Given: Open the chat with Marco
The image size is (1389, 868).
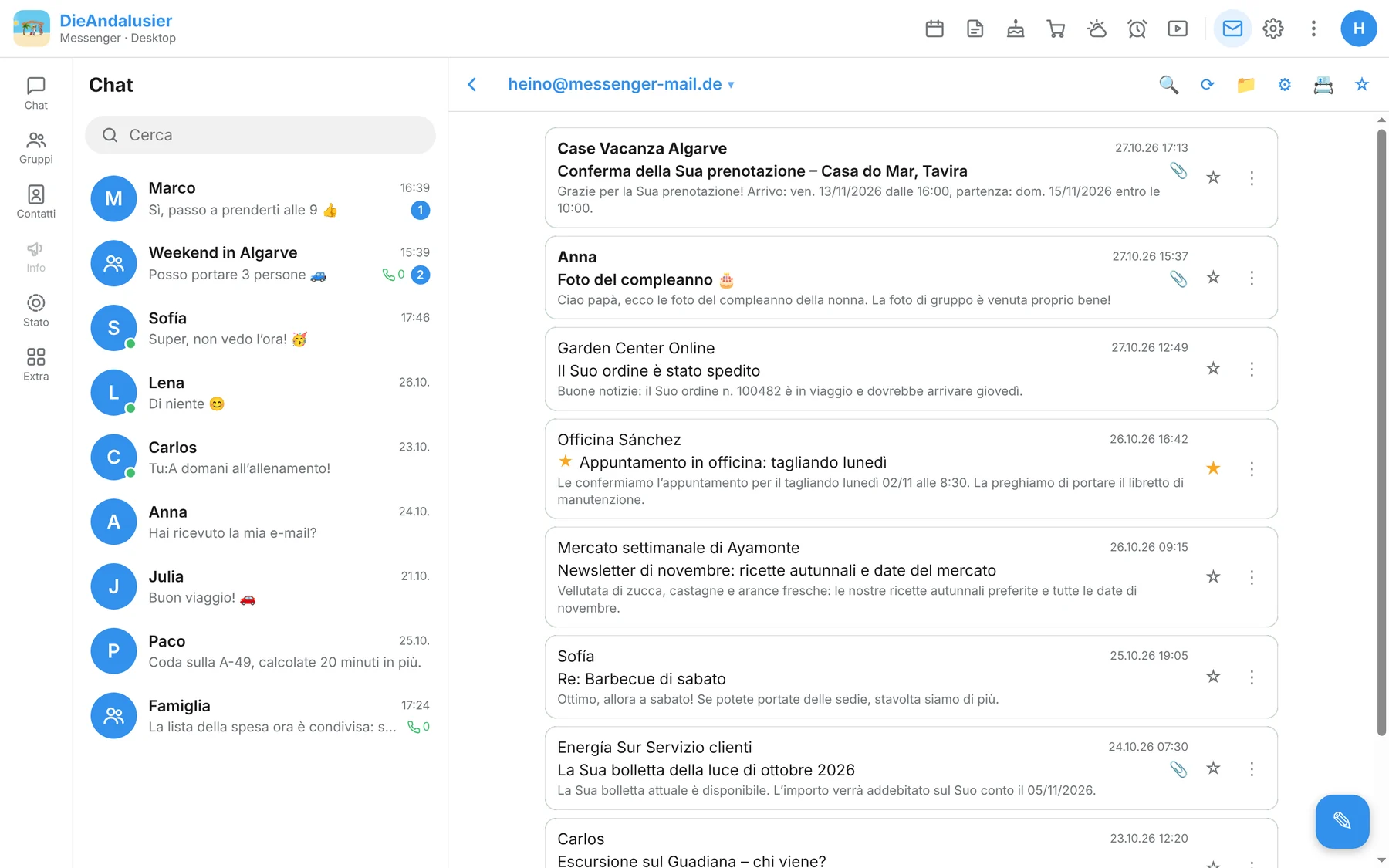Looking at the screenshot, I should tap(261, 199).
